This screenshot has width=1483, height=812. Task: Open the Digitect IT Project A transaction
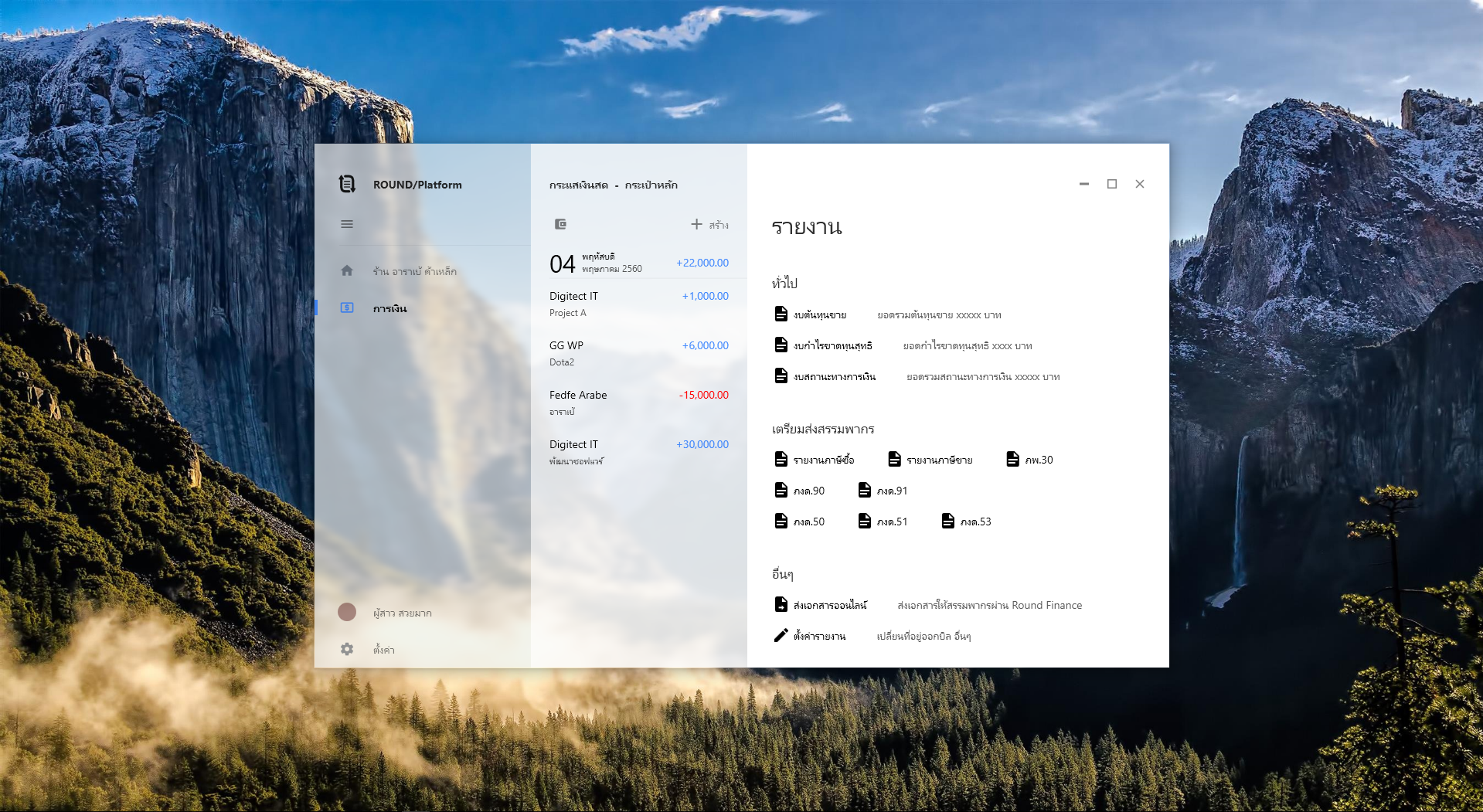coord(639,304)
